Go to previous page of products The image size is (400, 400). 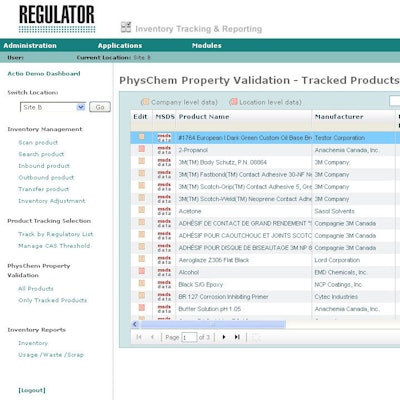point(152,337)
